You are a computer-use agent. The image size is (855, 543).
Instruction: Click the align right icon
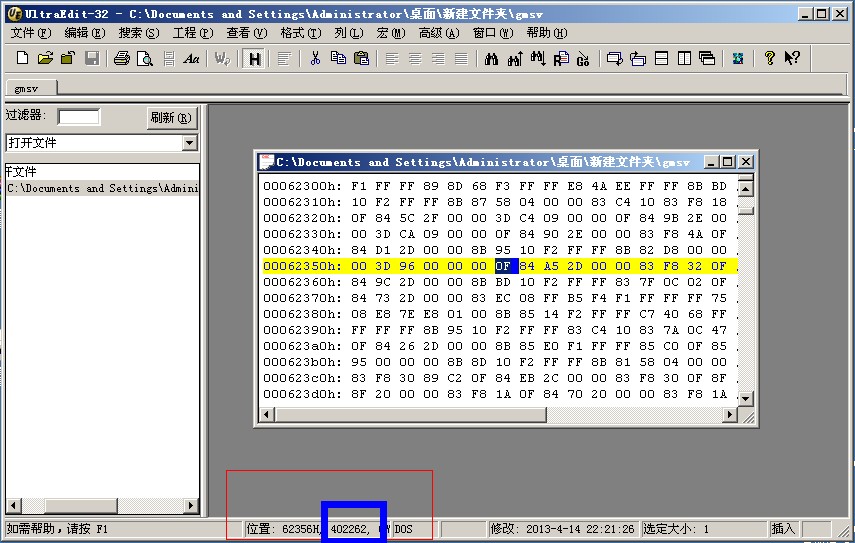[x=438, y=58]
